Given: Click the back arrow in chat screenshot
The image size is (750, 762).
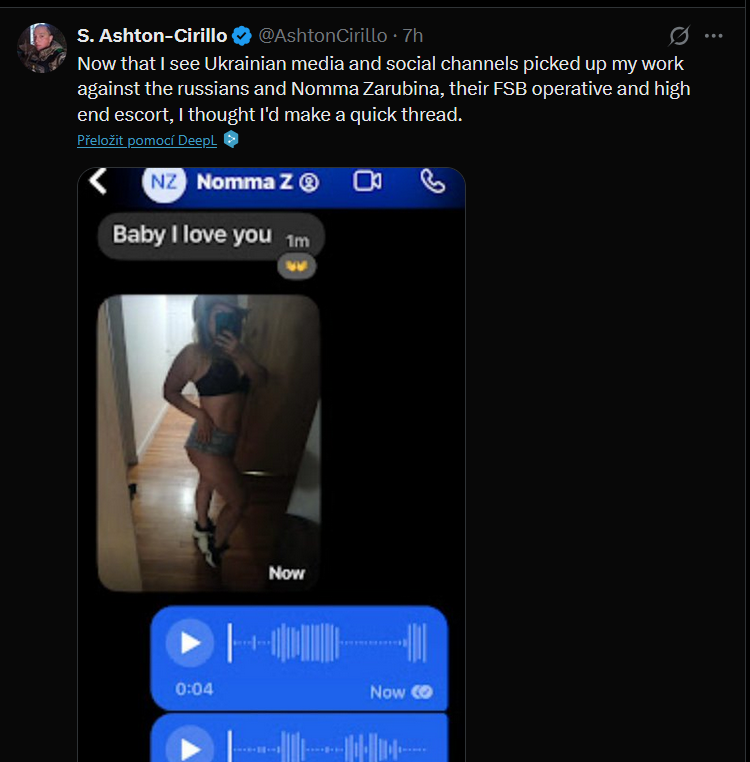Looking at the screenshot, I should [x=98, y=182].
